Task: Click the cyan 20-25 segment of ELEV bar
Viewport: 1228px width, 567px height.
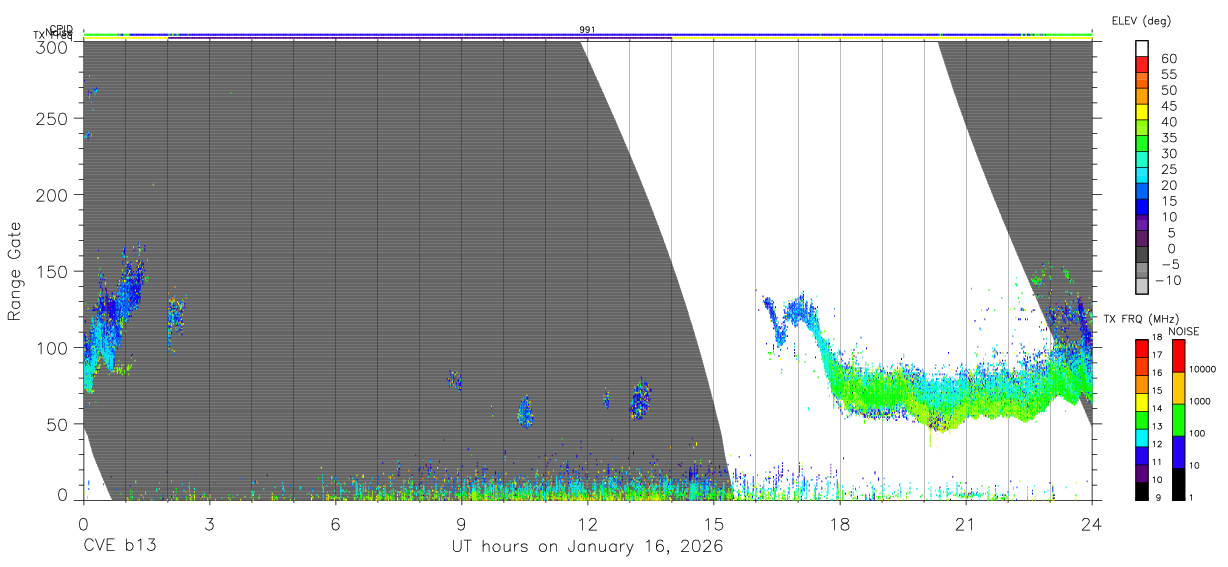Action: pyautogui.click(x=1142, y=176)
